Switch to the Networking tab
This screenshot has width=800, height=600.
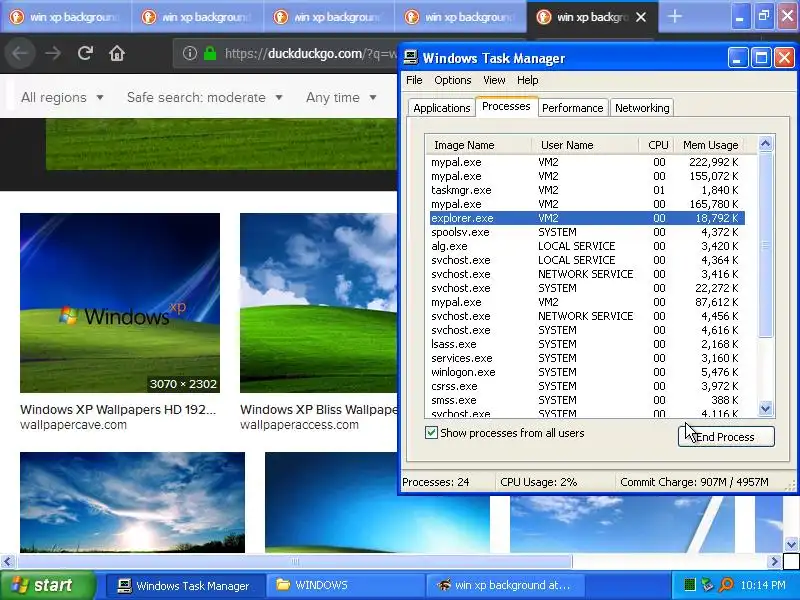[x=642, y=108]
